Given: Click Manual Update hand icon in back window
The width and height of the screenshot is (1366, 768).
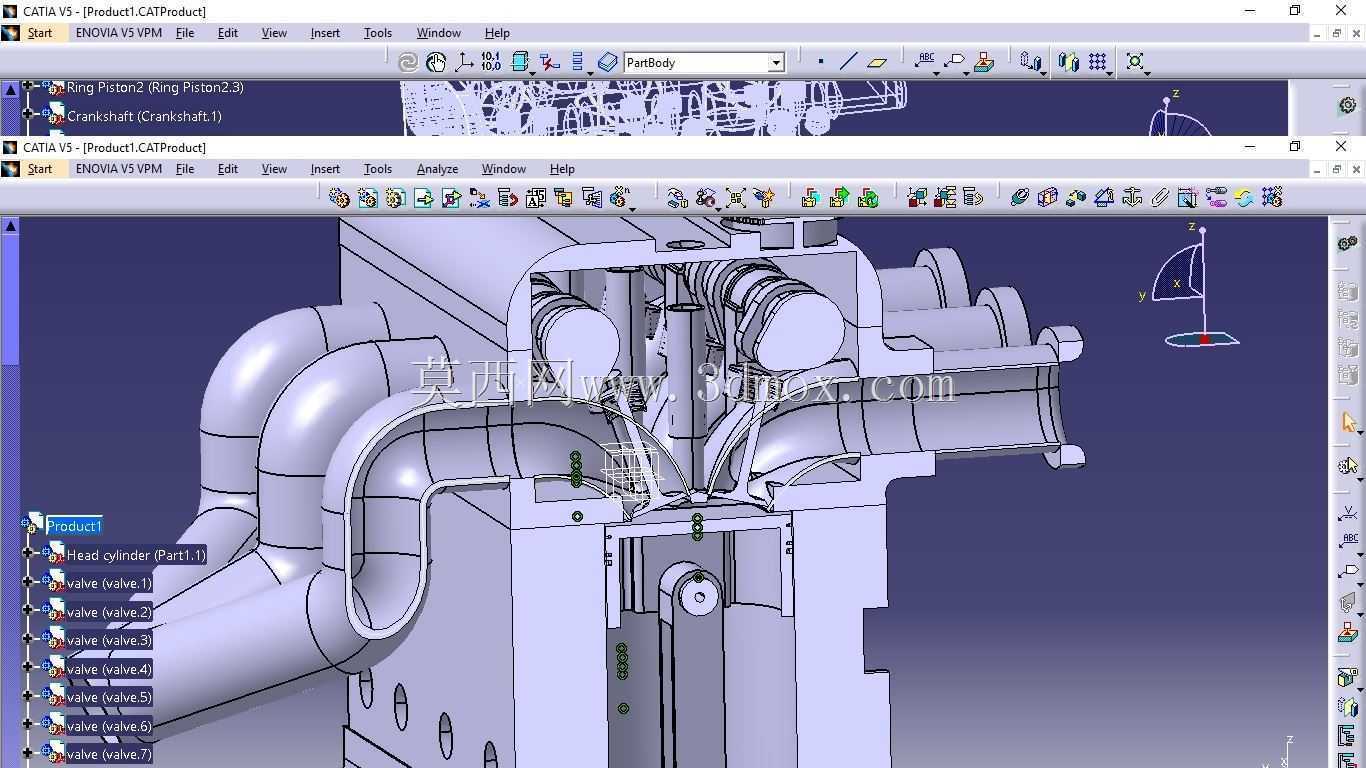Looking at the screenshot, I should point(436,62).
